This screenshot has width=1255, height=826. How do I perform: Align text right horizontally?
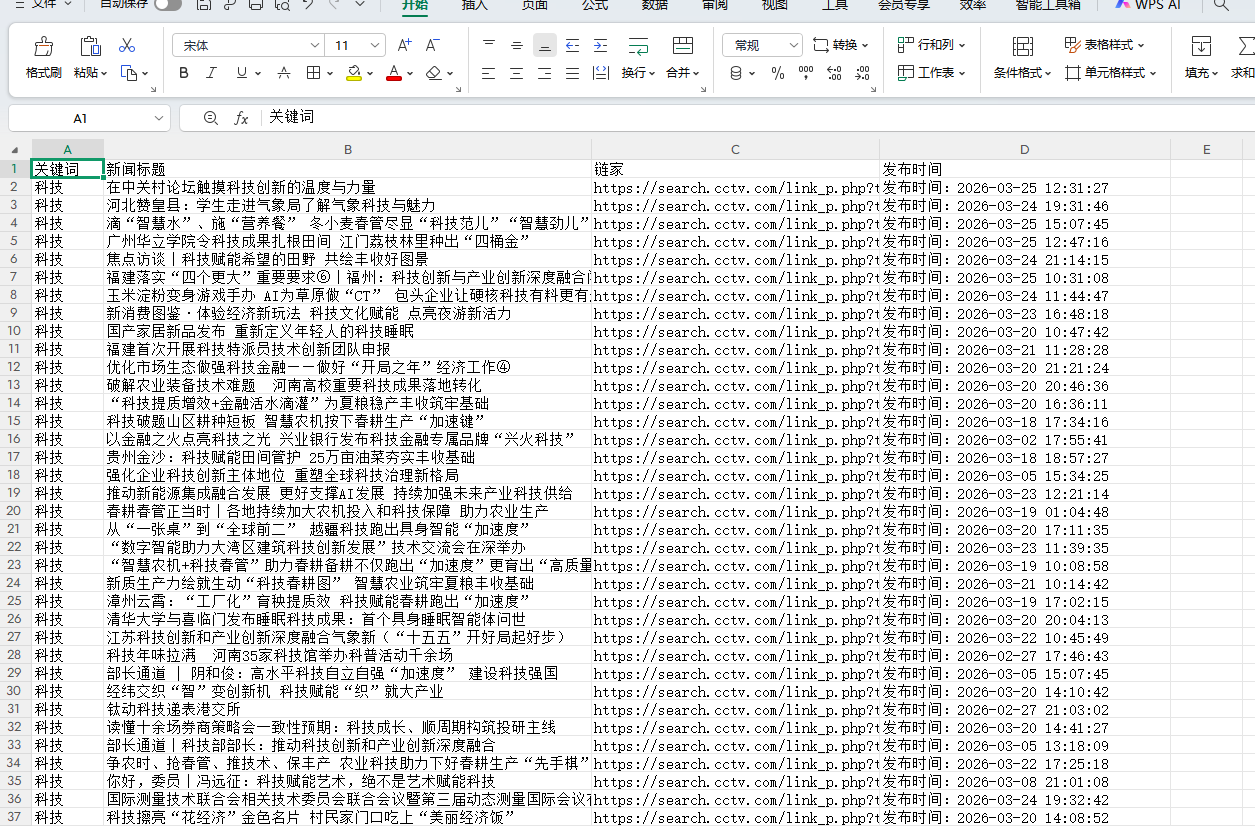544,73
